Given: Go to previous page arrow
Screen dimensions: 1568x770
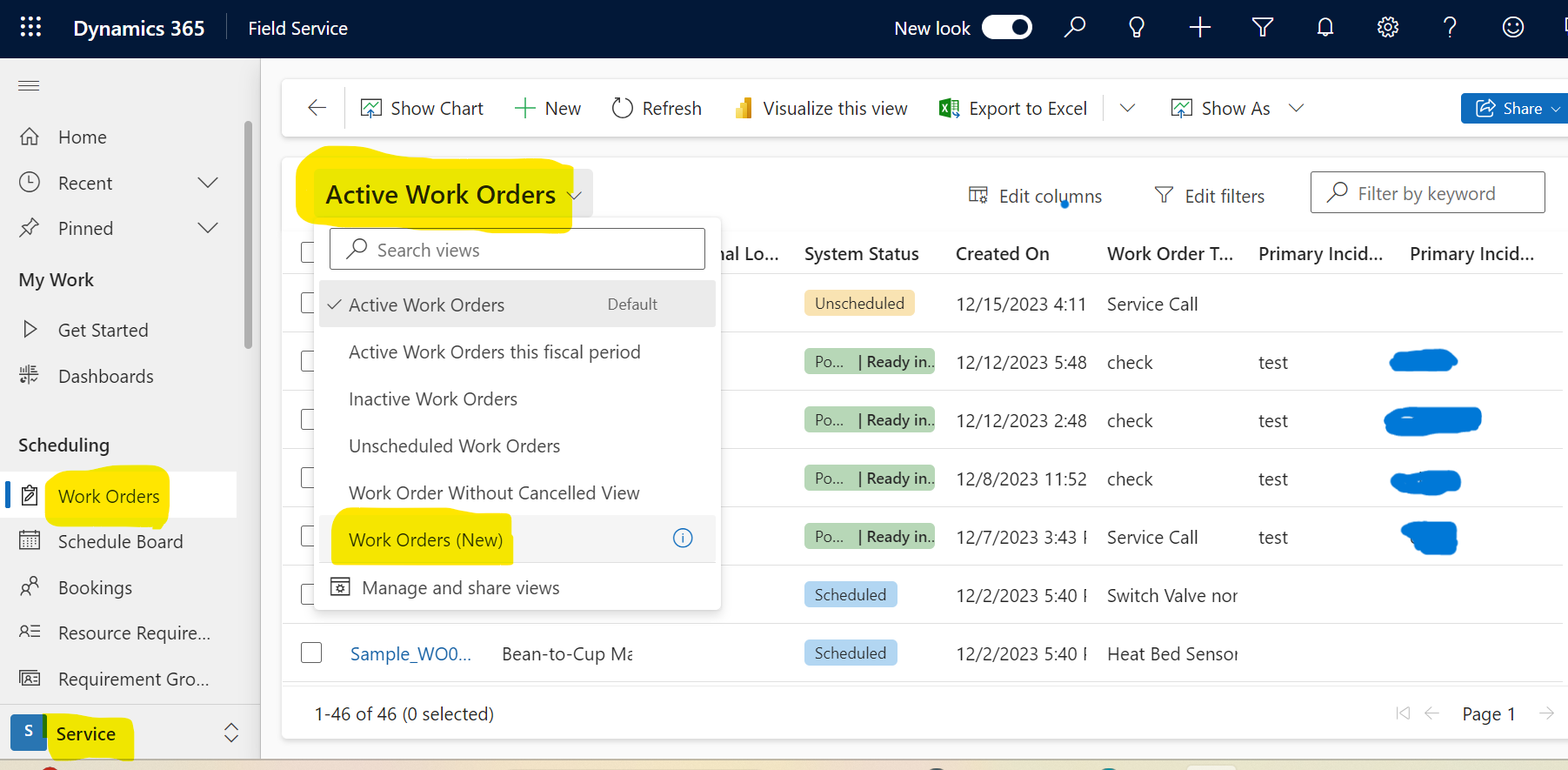Looking at the screenshot, I should (x=1431, y=713).
